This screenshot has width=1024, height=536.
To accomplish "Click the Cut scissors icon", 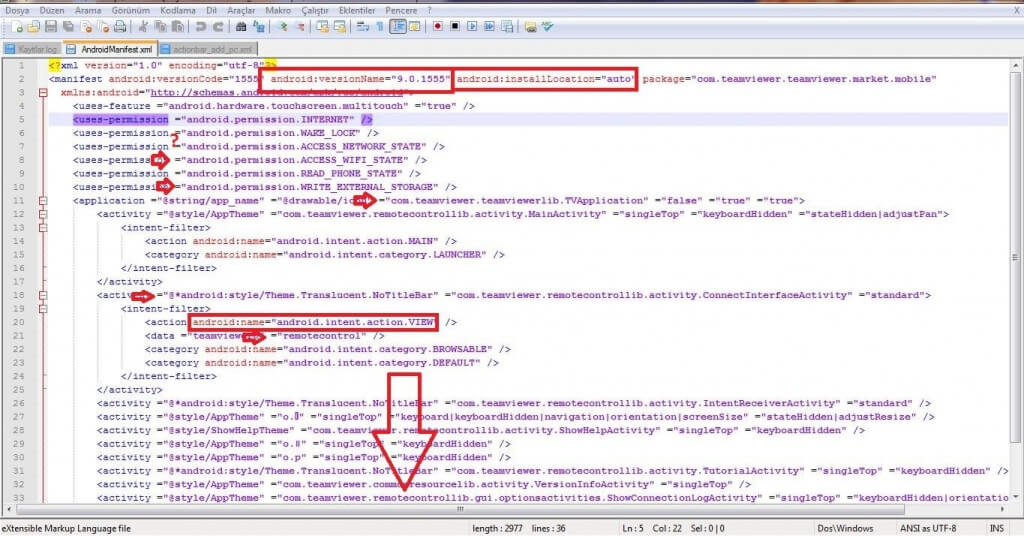I will pyautogui.click(x=143, y=26).
